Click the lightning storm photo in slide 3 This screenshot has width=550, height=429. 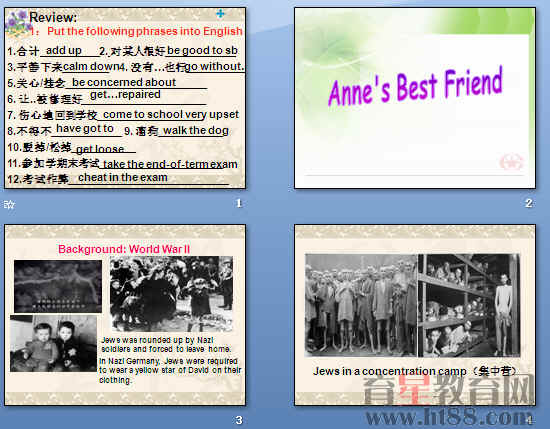tap(58, 286)
